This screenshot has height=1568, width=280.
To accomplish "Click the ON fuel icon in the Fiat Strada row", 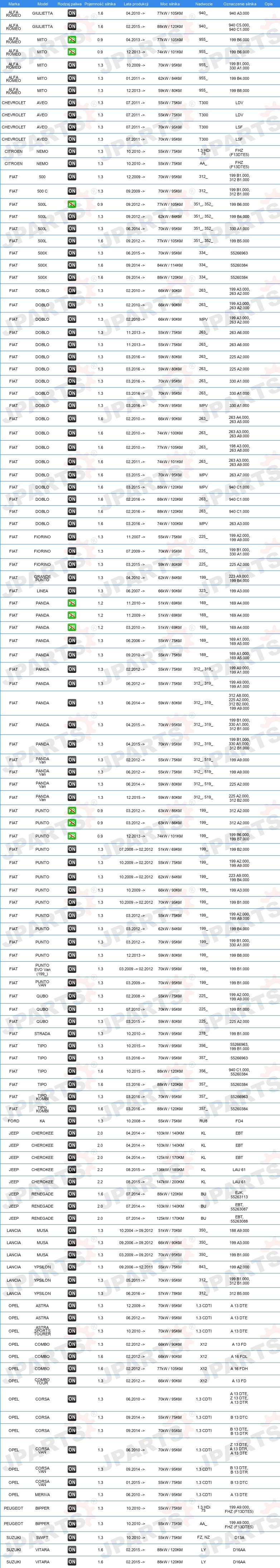I will pos(72,1034).
